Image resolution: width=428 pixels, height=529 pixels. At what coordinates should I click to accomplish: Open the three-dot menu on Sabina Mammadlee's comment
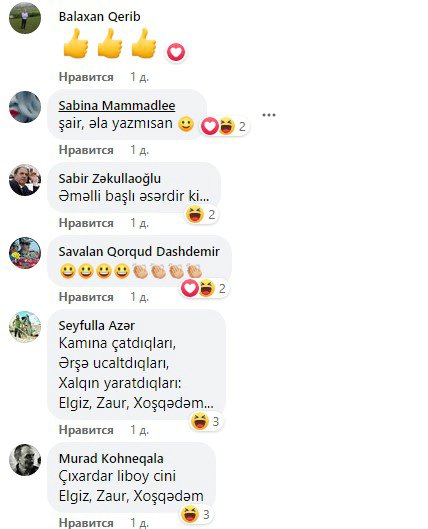click(x=269, y=115)
